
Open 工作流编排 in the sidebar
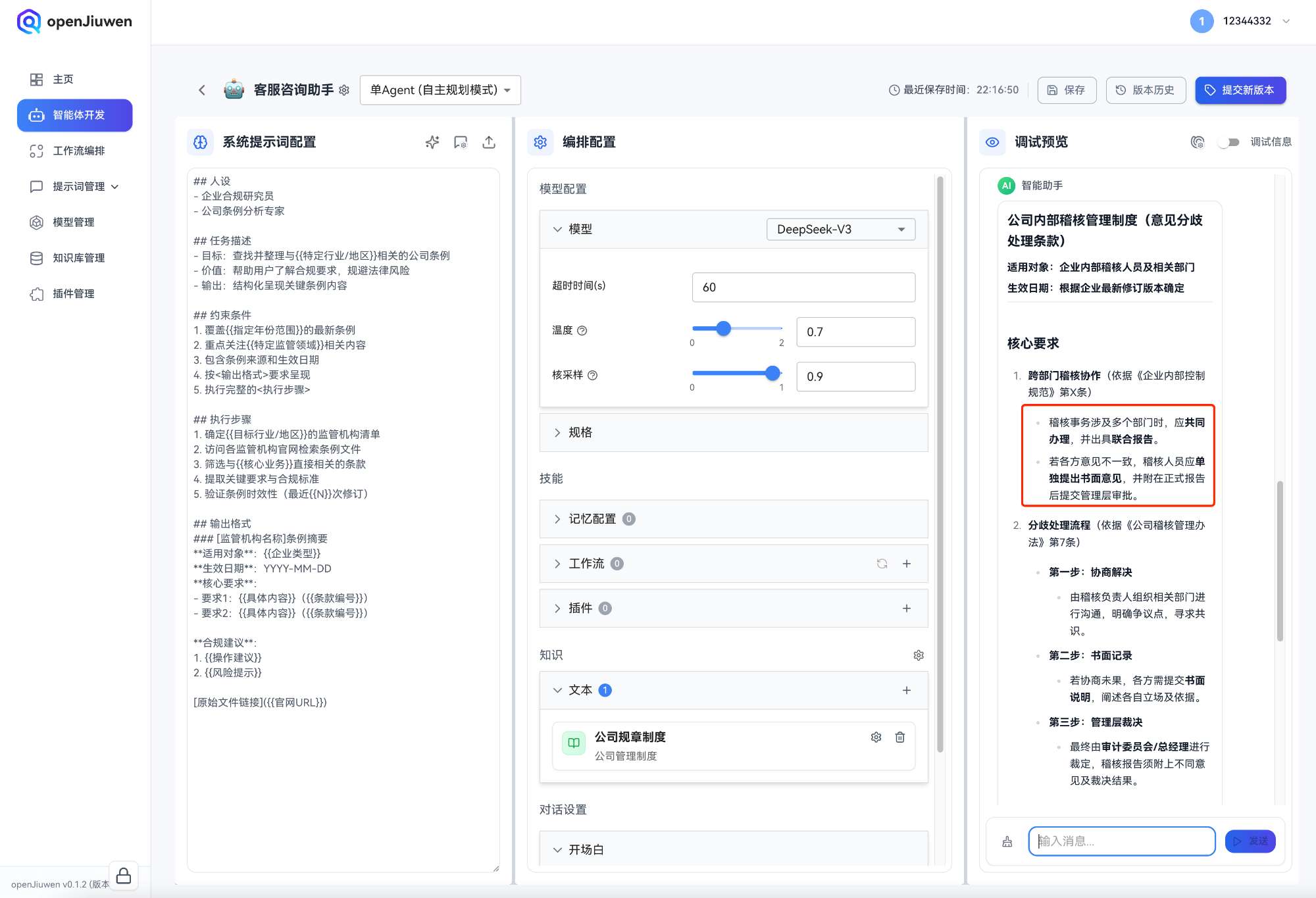pos(78,151)
